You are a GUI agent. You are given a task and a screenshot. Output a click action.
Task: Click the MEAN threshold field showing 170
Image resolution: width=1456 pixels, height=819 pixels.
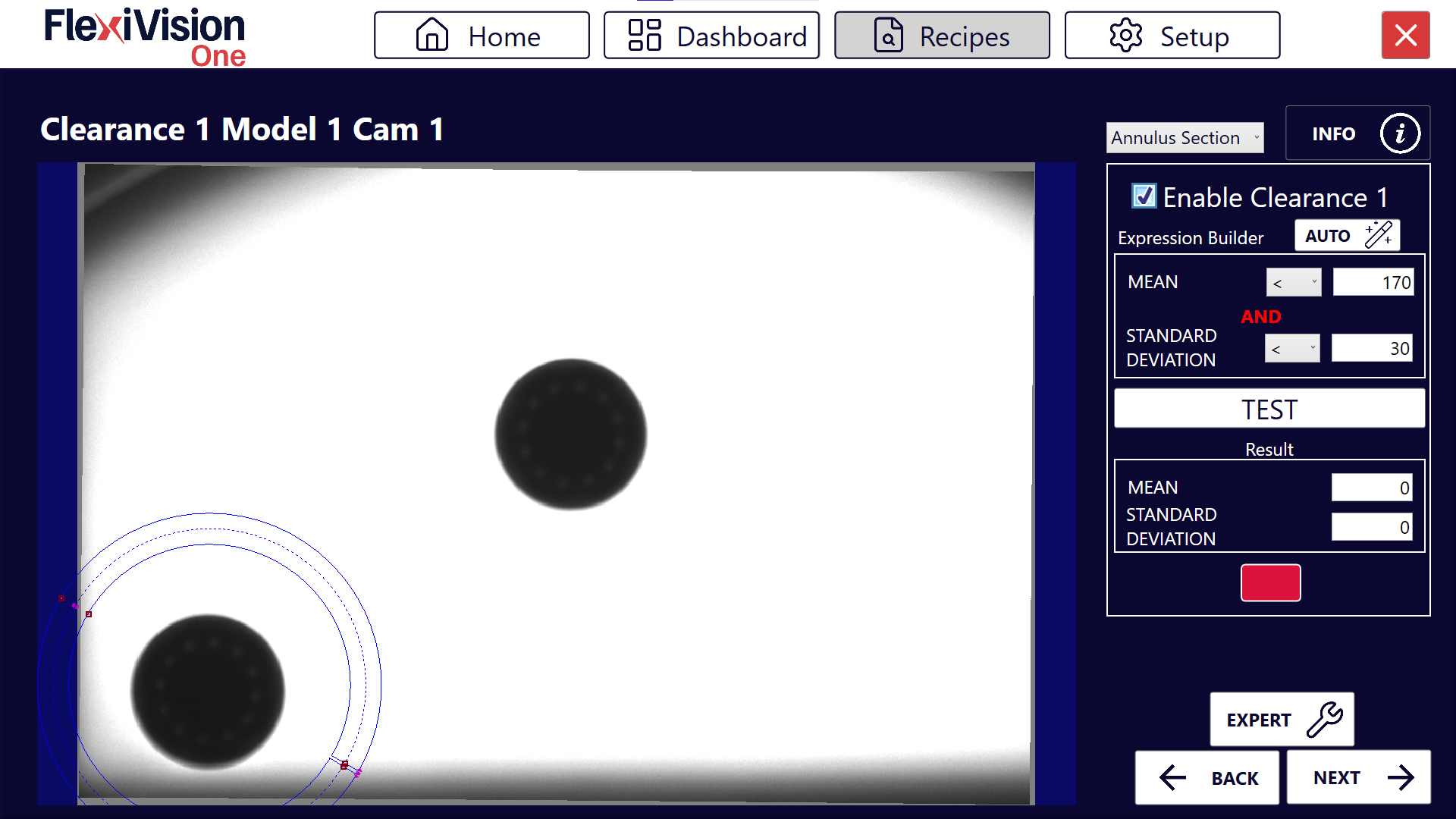pyautogui.click(x=1373, y=283)
